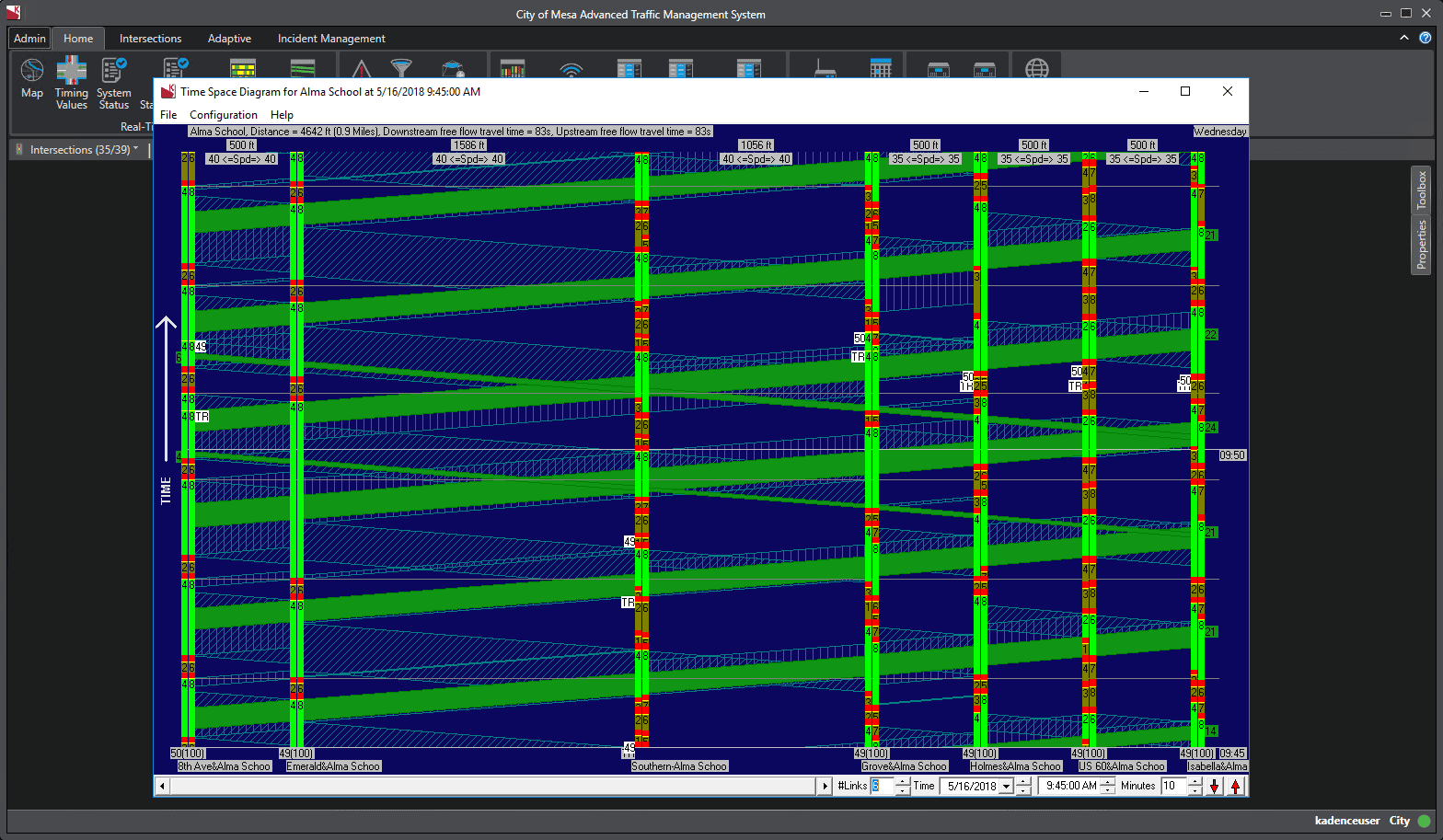Click the warning triangle ribbon icon
This screenshot has height=840, width=1443.
click(361, 69)
